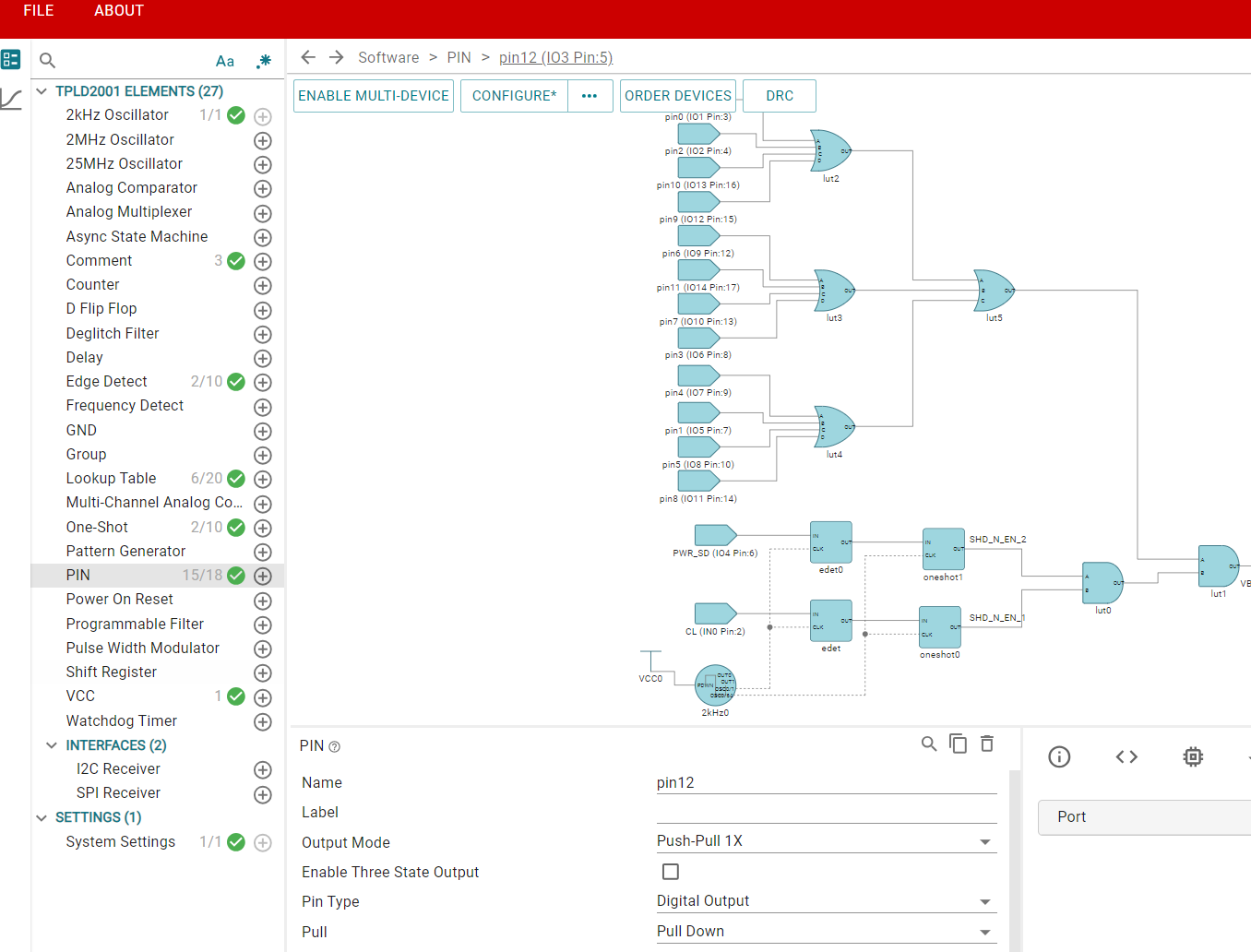Collapse the SETTINGS section
The width and height of the screenshot is (1251, 952).
pyautogui.click(x=42, y=817)
